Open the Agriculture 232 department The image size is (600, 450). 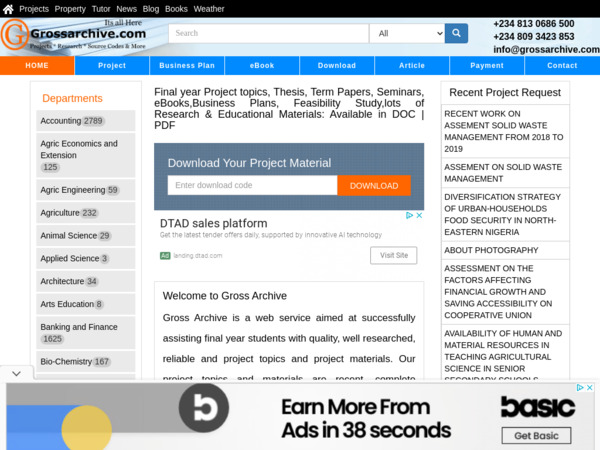86,213
